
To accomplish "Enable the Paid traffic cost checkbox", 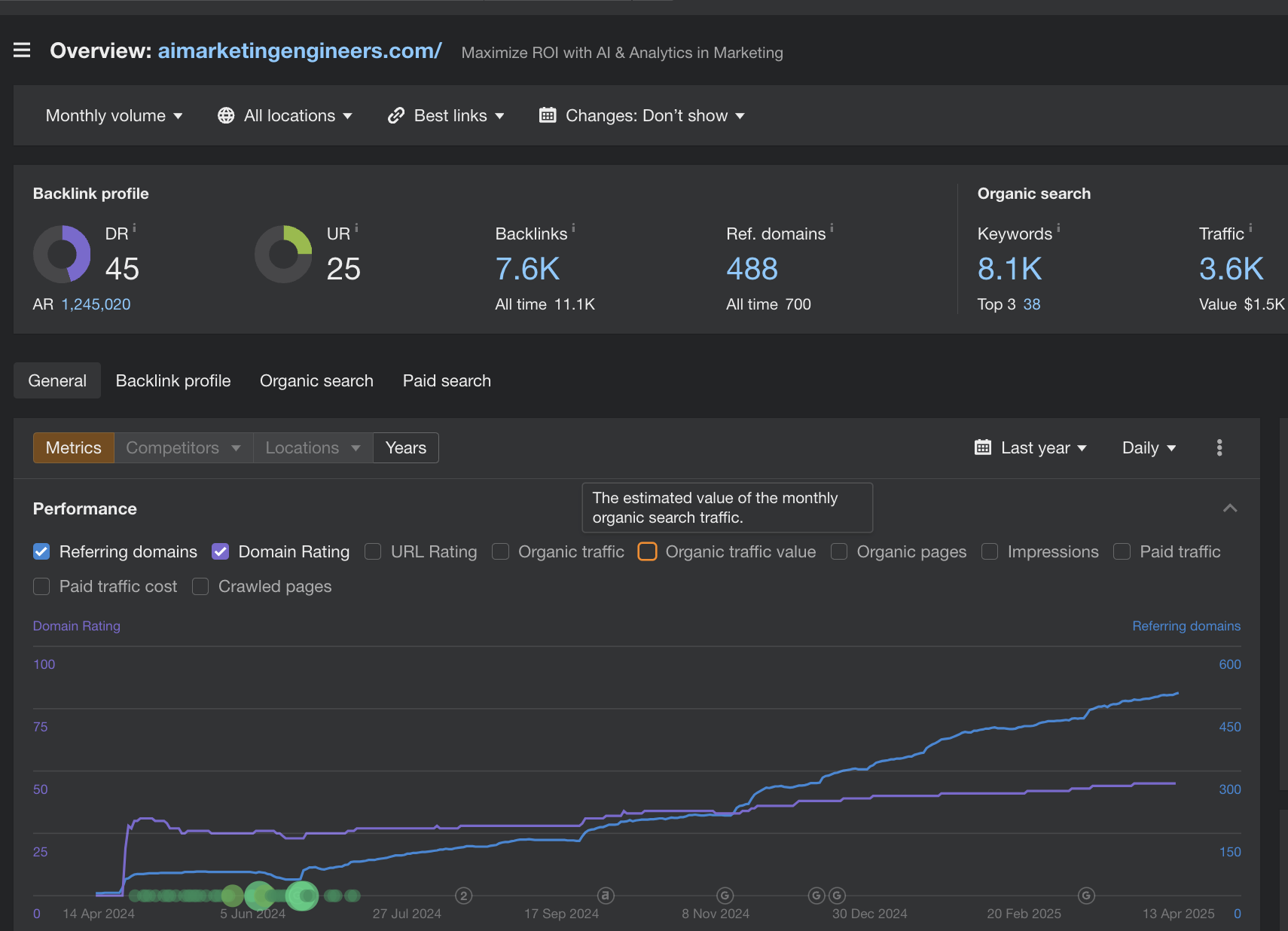I will 41,586.
